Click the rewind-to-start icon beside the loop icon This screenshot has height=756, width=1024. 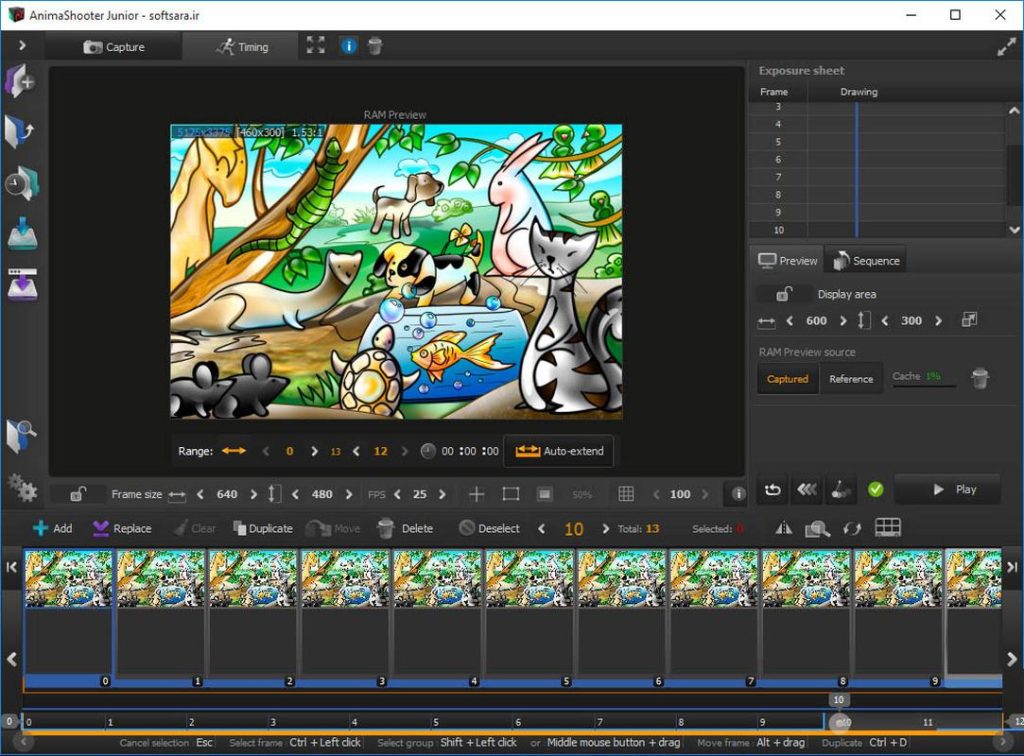pyautogui.click(x=807, y=489)
